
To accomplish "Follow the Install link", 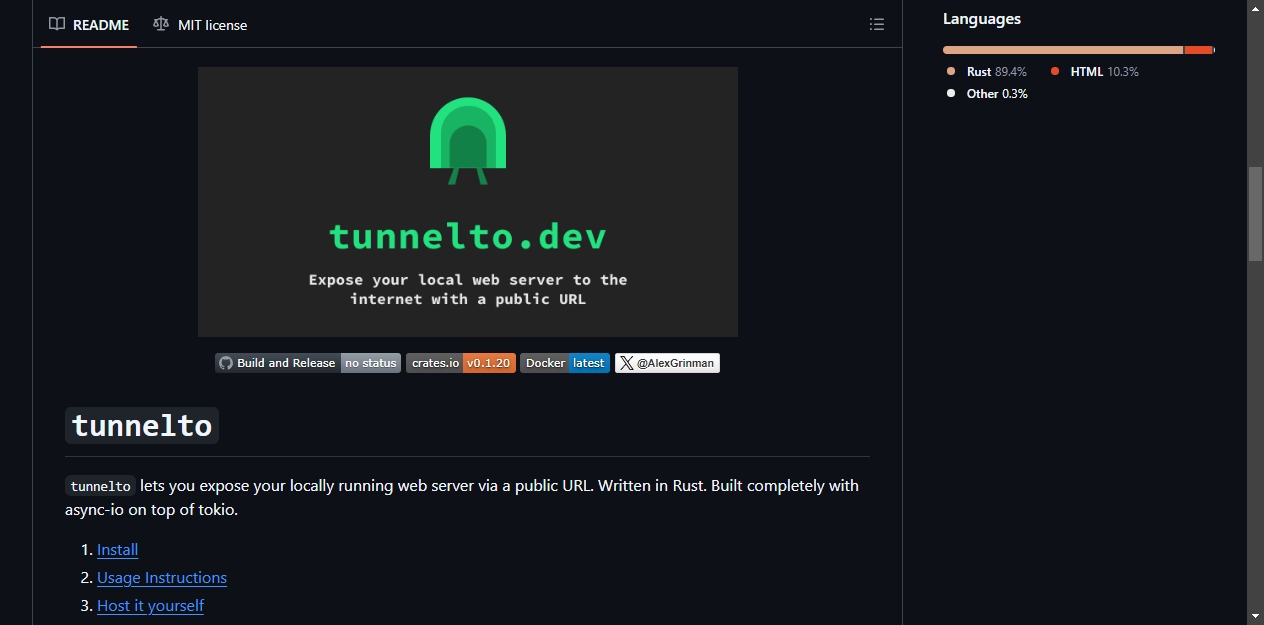I will [x=117, y=550].
